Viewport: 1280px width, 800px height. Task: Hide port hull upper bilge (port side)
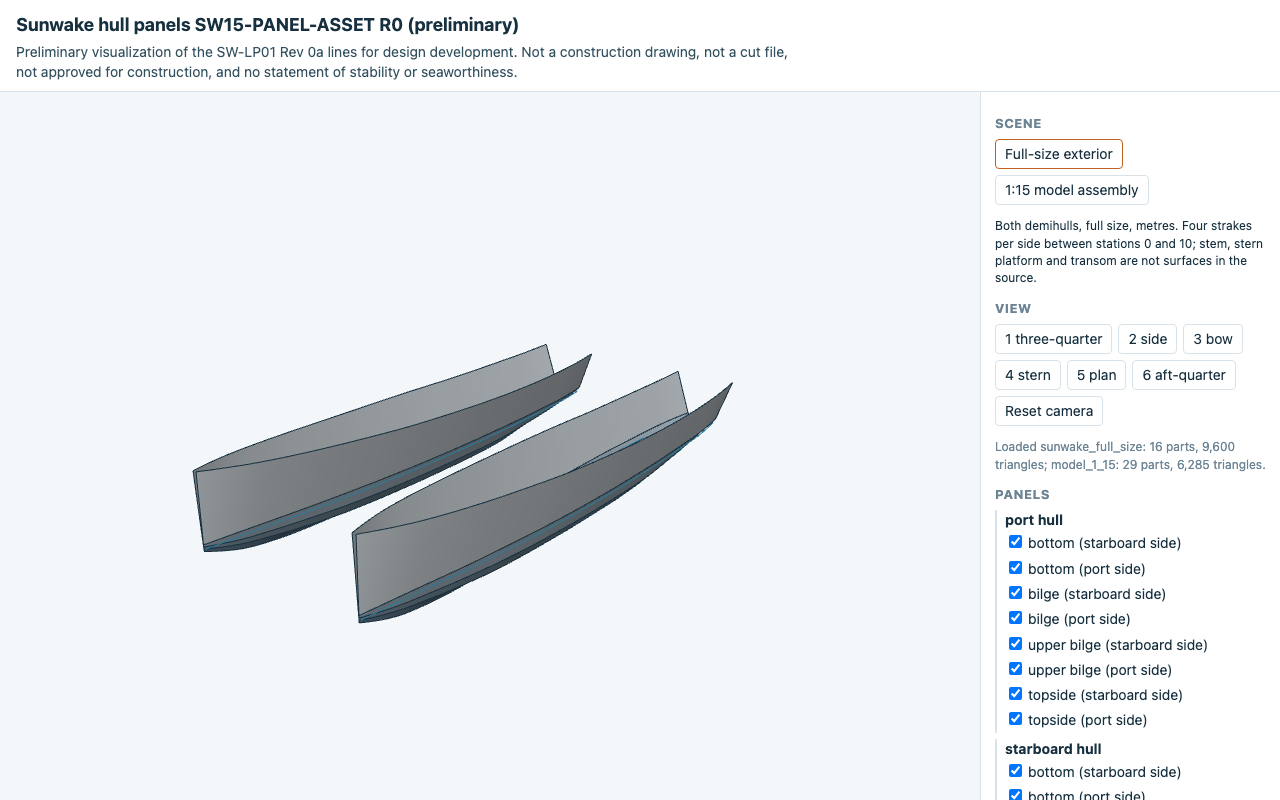1015,669
